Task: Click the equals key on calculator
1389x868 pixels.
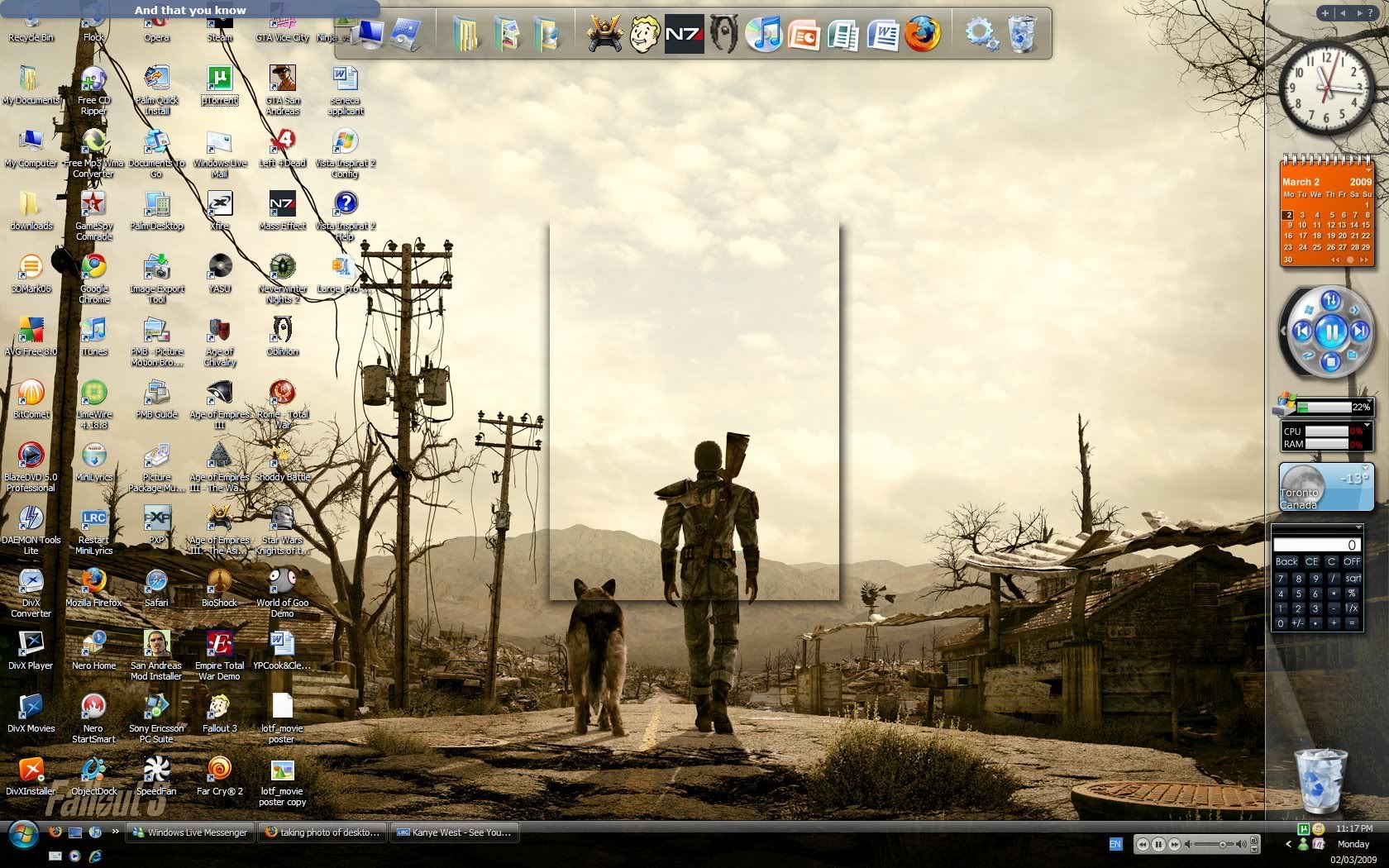Action: click(x=1352, y=623)
